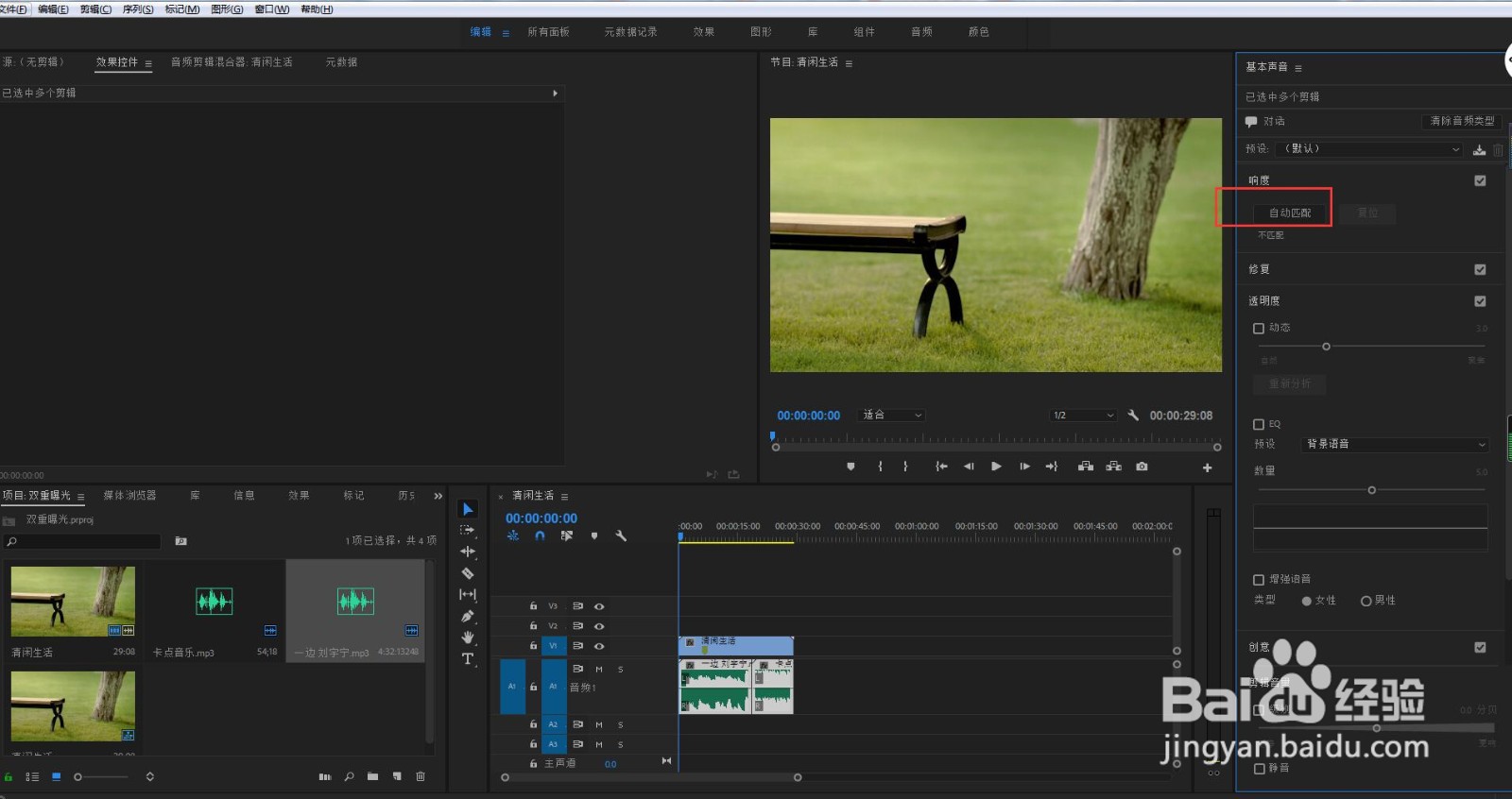Switch Project panel to List View
The width and height of the screenshot is (1512, 799).
click(32, 776)
